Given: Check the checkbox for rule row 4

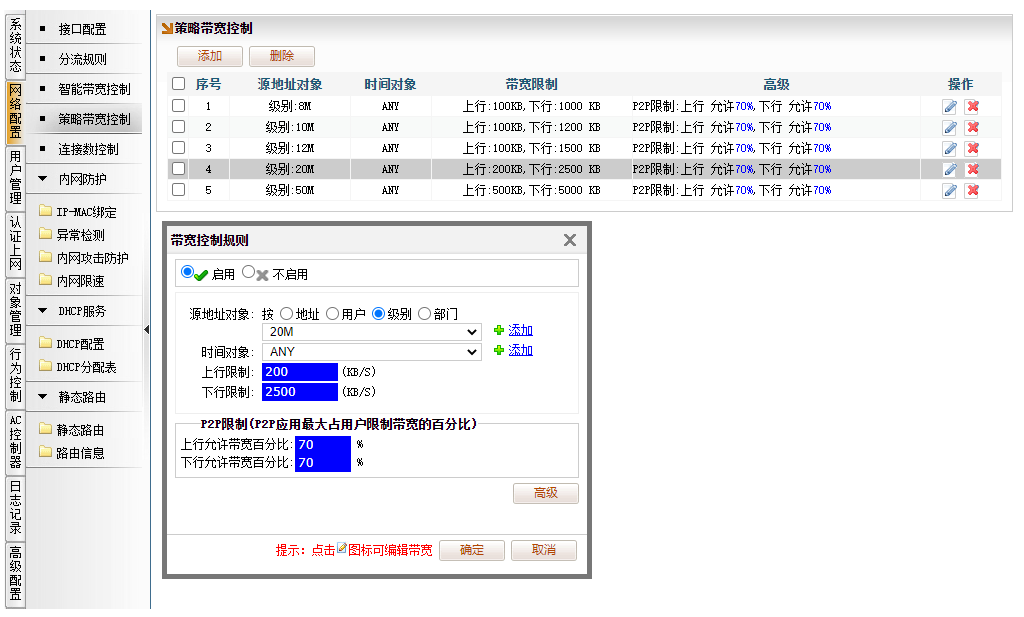Looking at the screenshot, I should point(179,169).
